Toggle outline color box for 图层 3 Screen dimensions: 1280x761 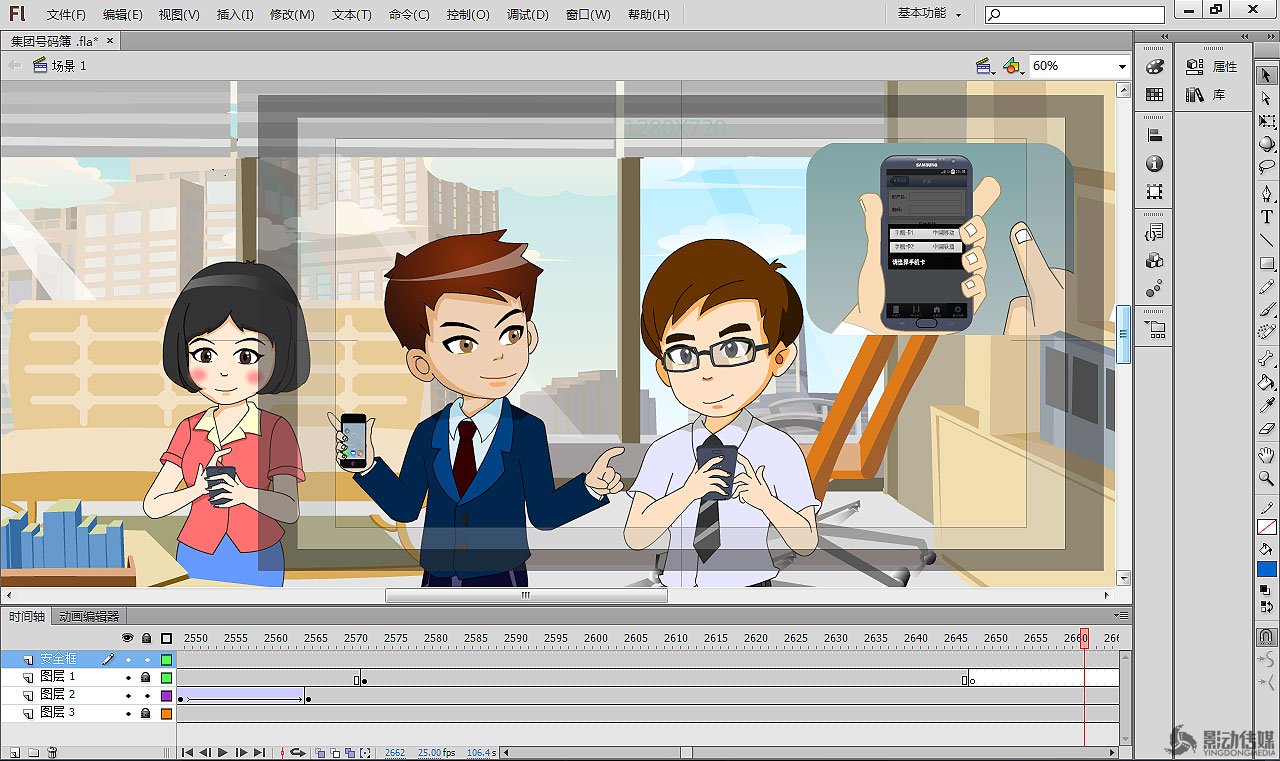tap(166, 713)
